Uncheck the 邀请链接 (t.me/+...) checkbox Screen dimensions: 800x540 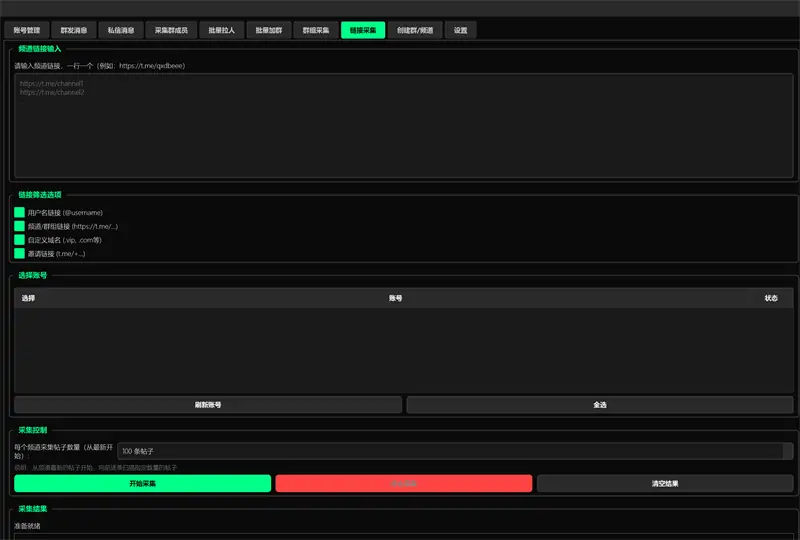[x=19, y=254]
